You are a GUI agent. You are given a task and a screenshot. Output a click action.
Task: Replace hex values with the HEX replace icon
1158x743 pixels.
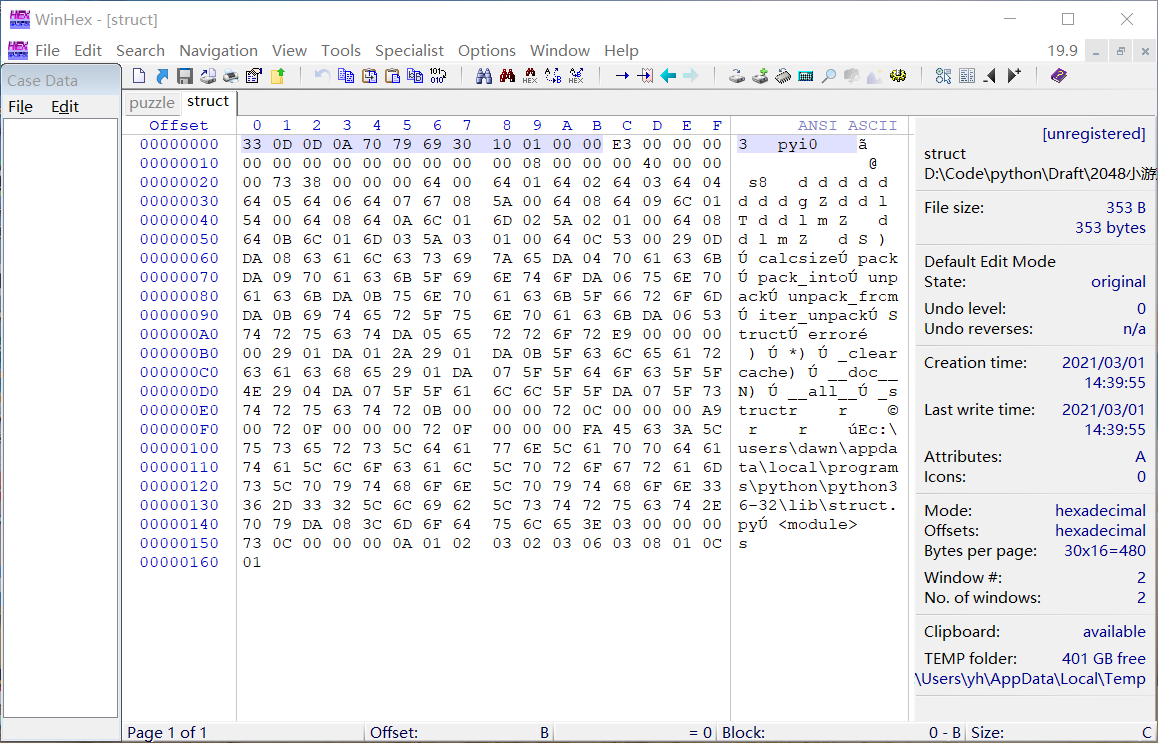click(x=577, y=75)
